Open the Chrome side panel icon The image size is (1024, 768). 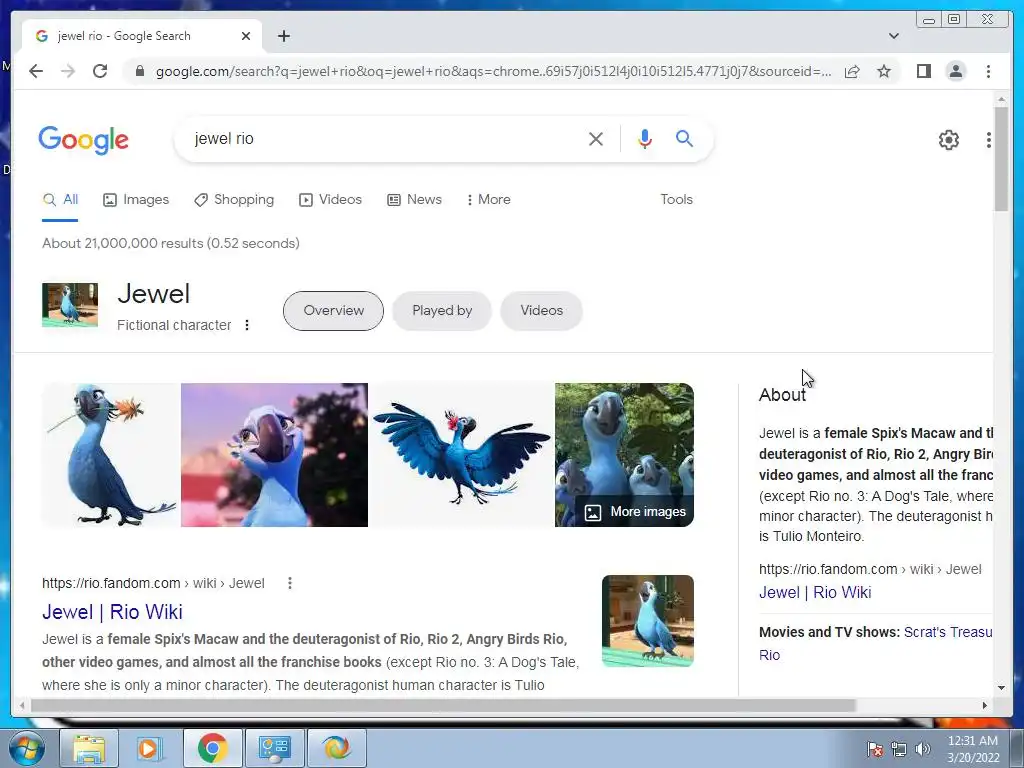coord(923,71)
